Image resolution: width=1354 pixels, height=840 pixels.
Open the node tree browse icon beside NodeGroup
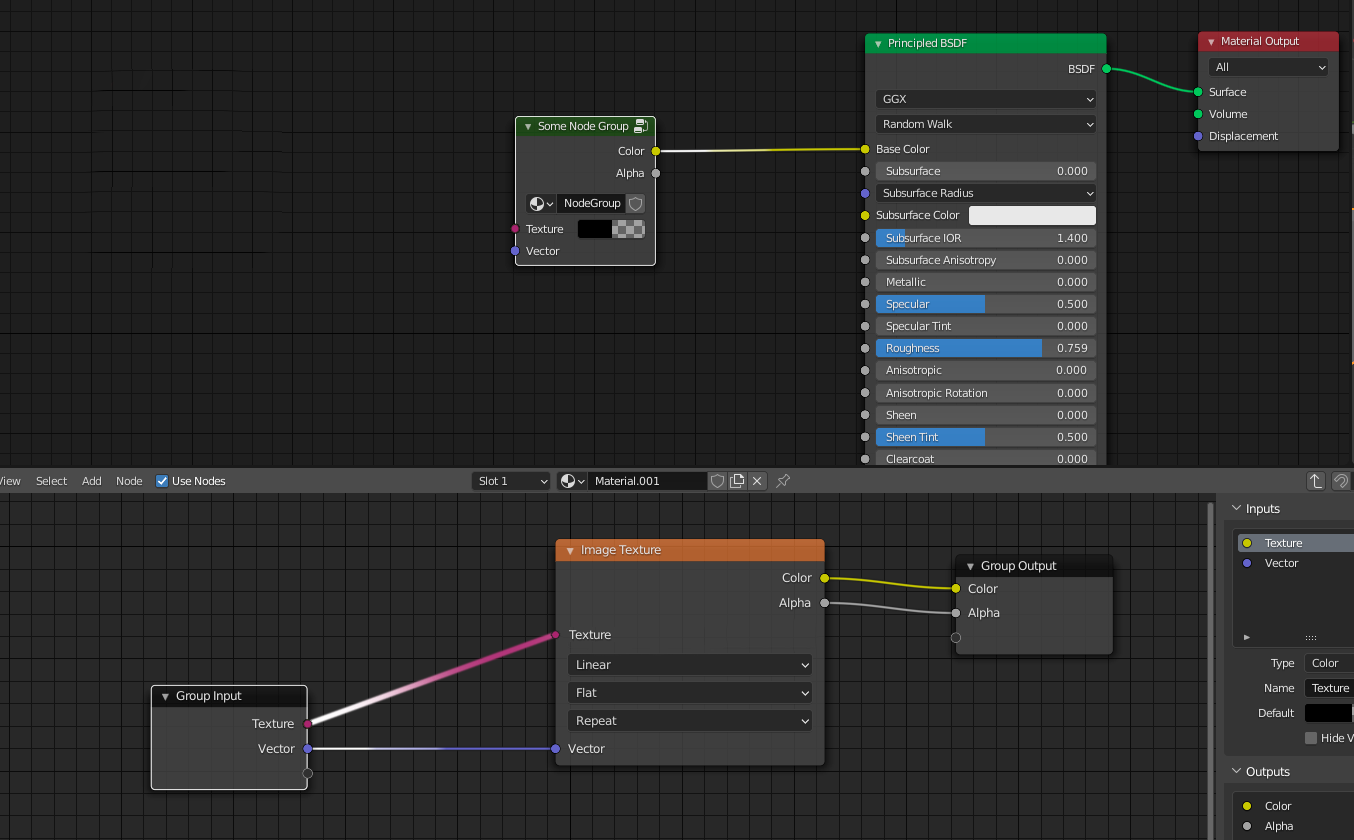tap(541, 203)
